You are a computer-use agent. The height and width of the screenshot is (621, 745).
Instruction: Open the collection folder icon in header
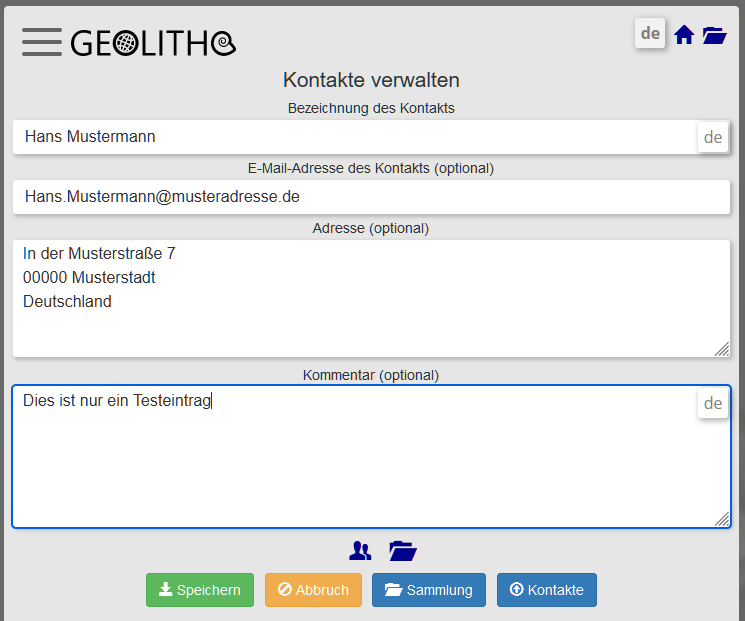pyautogui.click(x=714, y=35)
